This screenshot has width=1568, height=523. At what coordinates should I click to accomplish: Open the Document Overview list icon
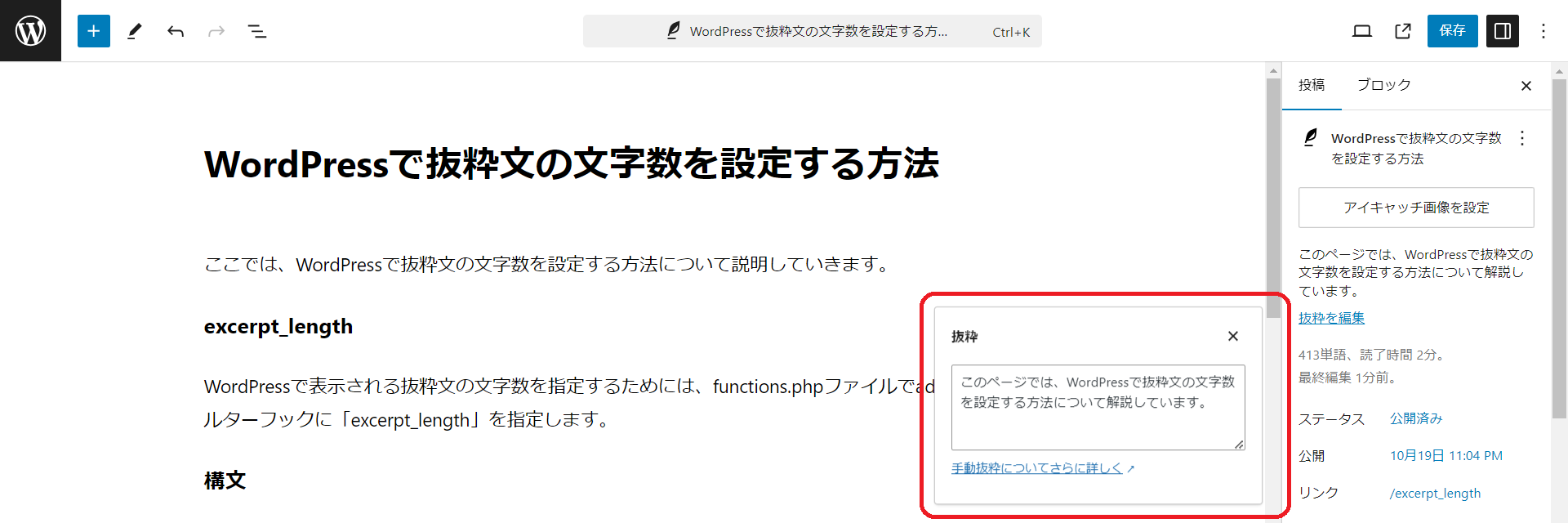pos(257,31)
